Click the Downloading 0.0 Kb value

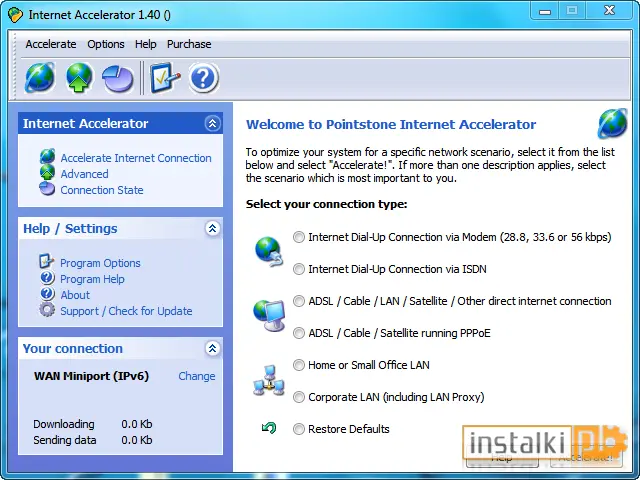pyautogui.click(x=137, y=424)
